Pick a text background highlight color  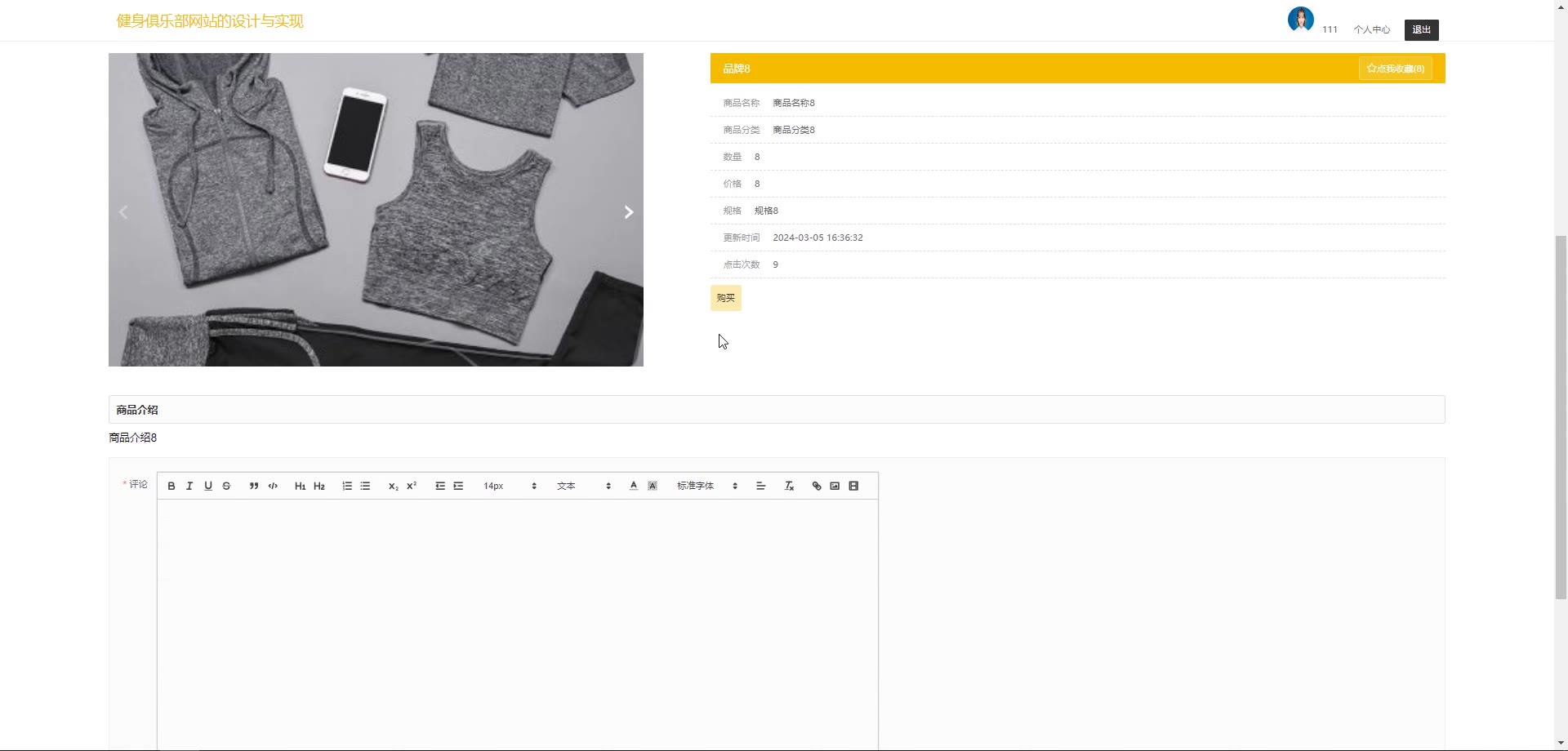(653, 486)
